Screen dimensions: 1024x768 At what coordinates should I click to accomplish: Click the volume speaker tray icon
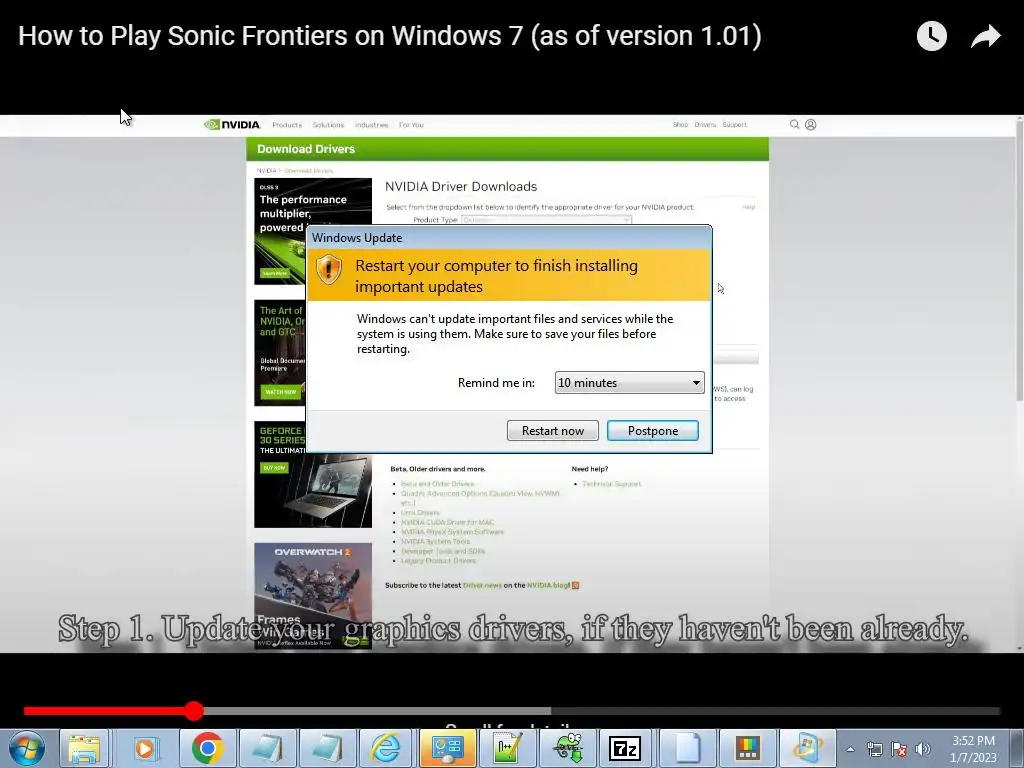923,749
